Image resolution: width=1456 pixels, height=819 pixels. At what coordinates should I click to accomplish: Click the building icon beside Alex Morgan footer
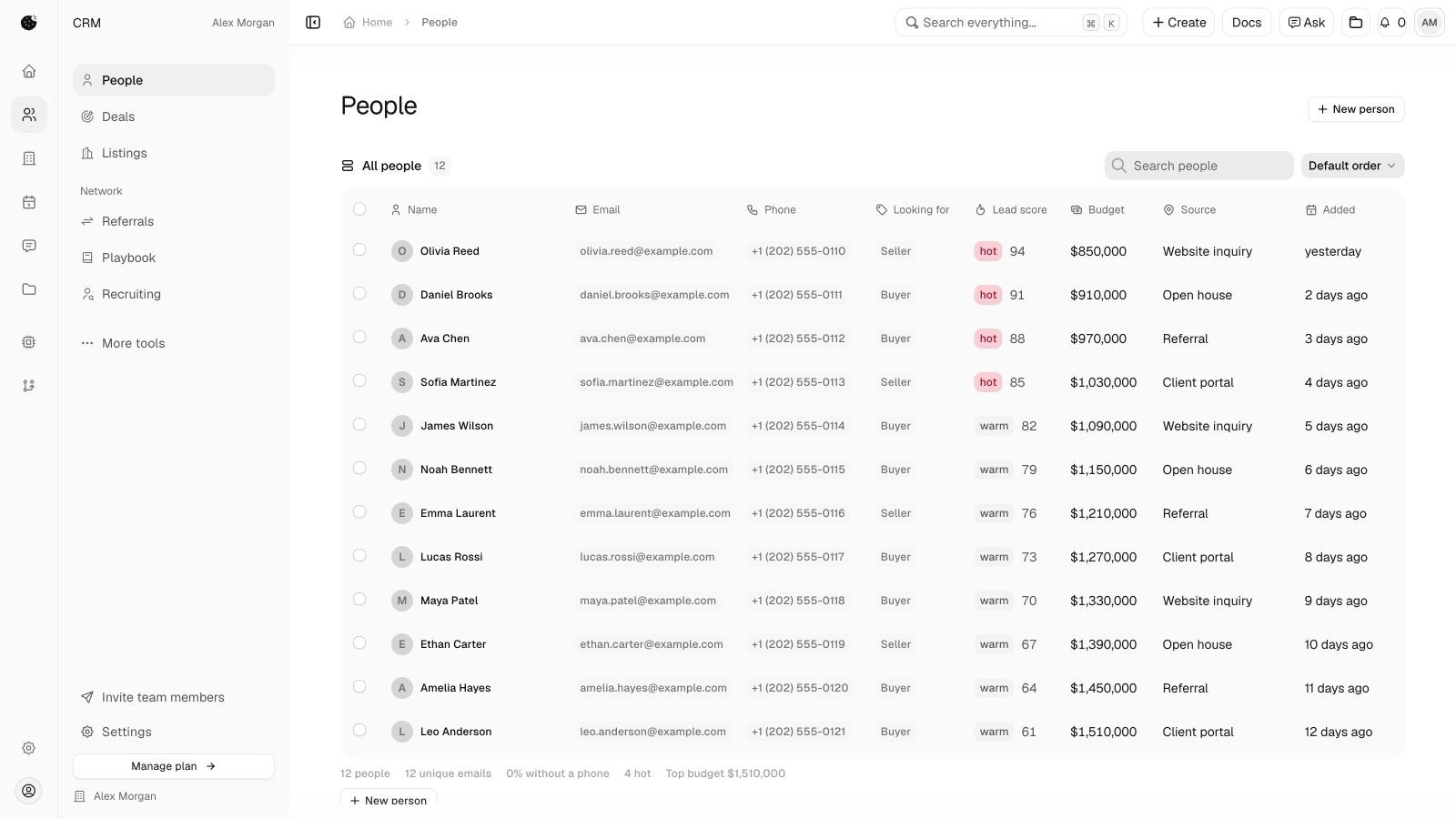[80, 796]
